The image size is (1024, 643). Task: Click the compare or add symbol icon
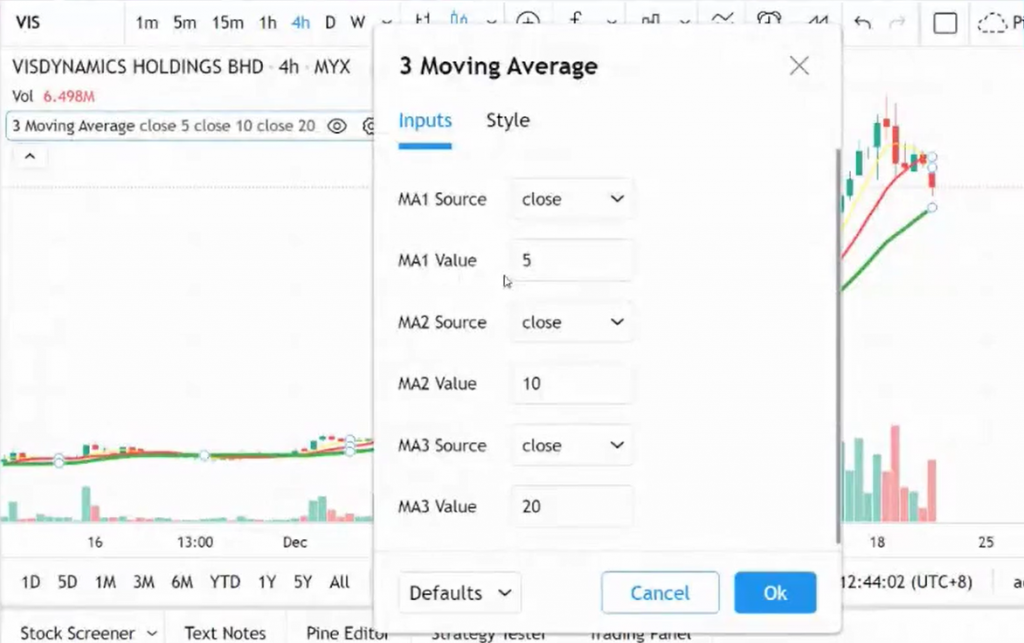(527, 21)
